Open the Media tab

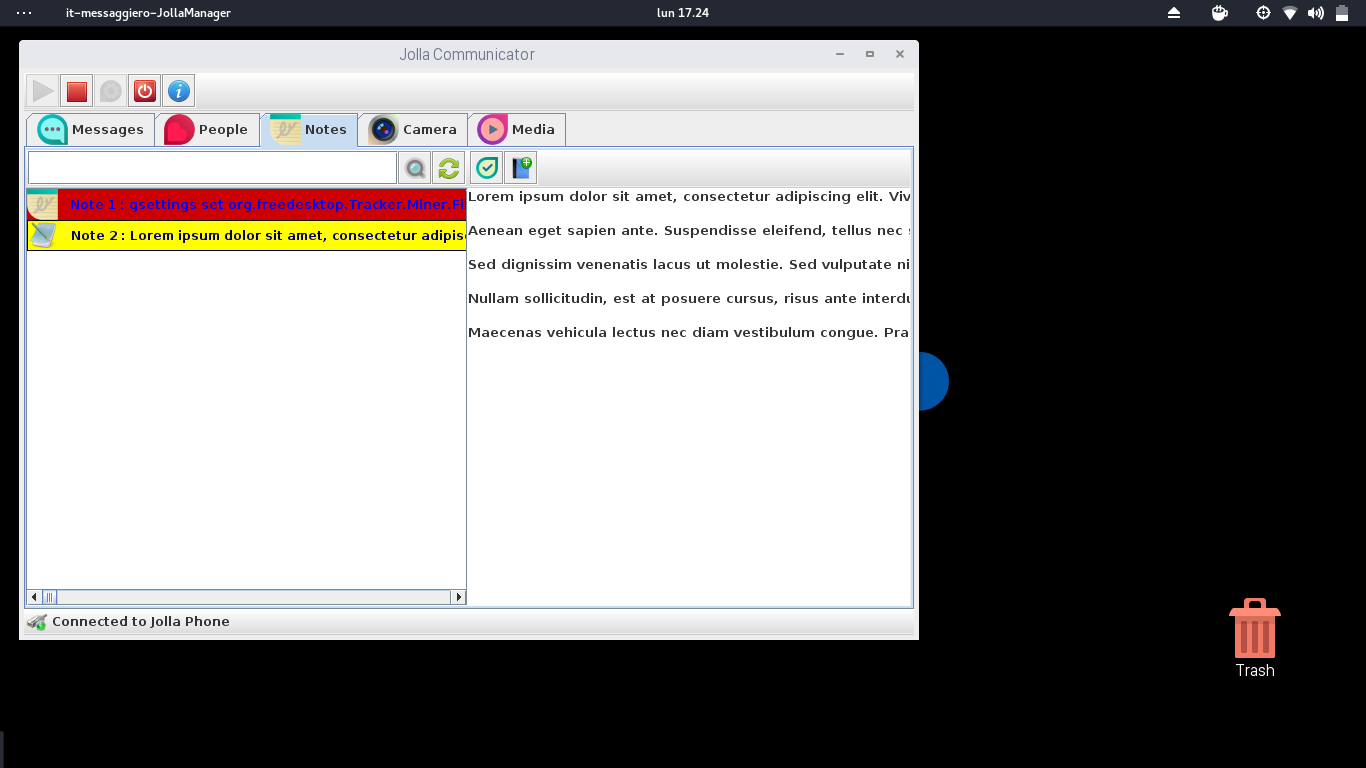[517, 130]
